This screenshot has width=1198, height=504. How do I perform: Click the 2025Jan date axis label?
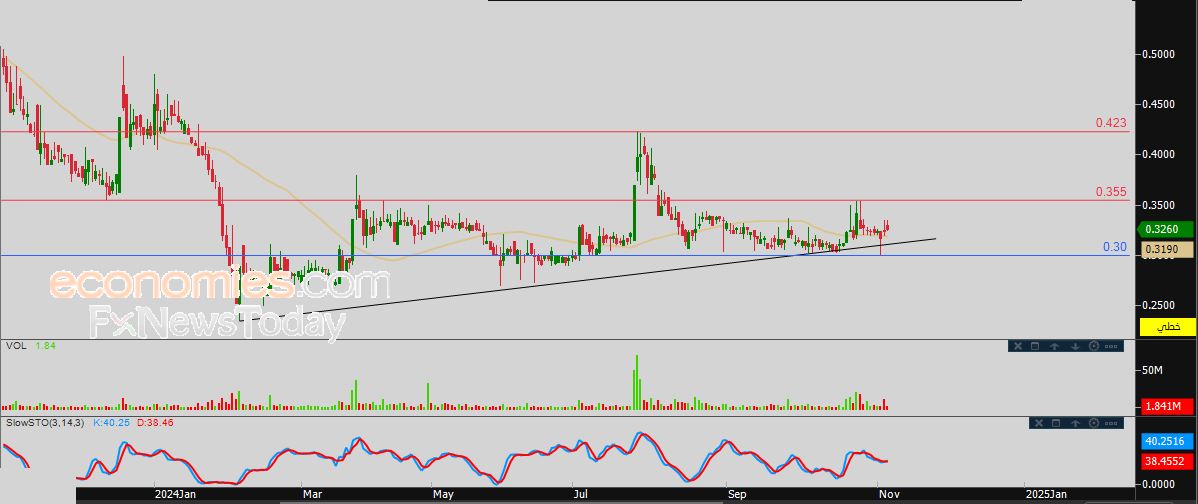1046,495
